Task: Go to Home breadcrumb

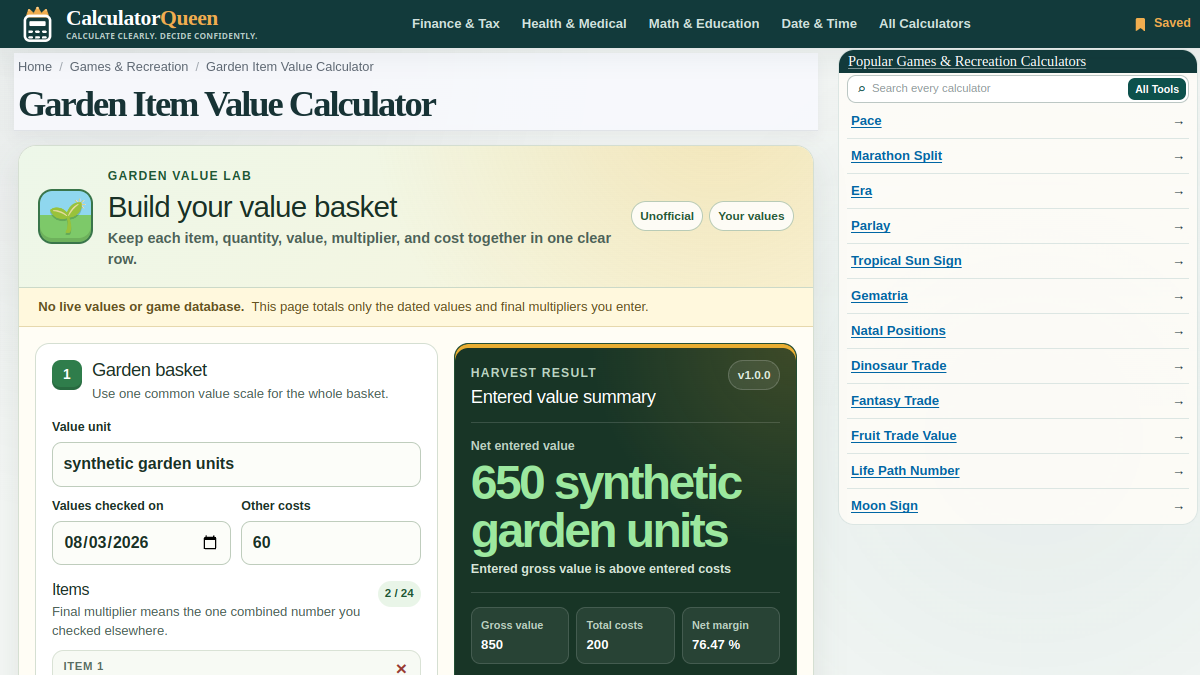Action: coord(35,67)
